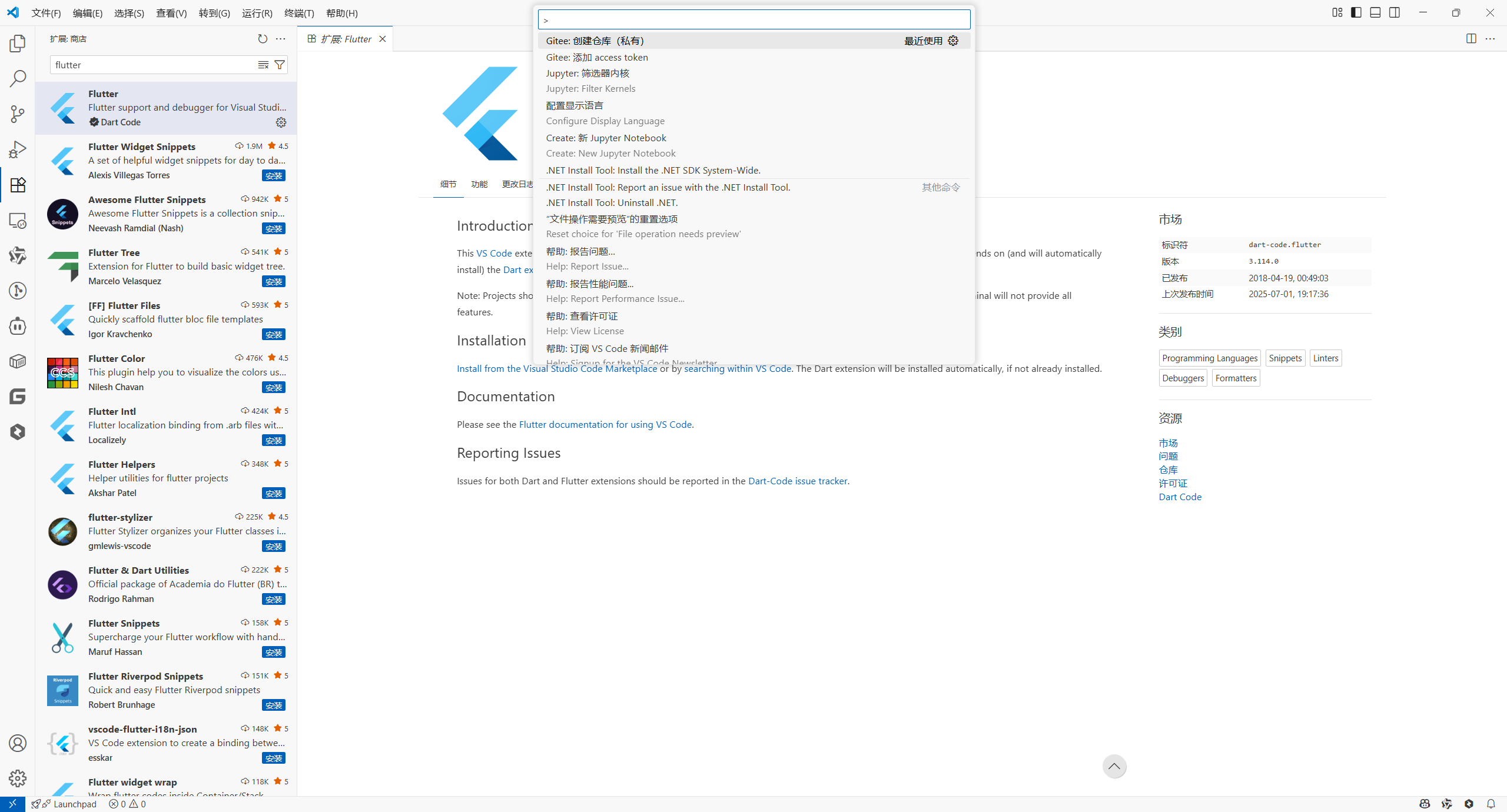Select Flutter Riverpod Snippets extension
Screen dimensions: 1507x812
[166, 690]
